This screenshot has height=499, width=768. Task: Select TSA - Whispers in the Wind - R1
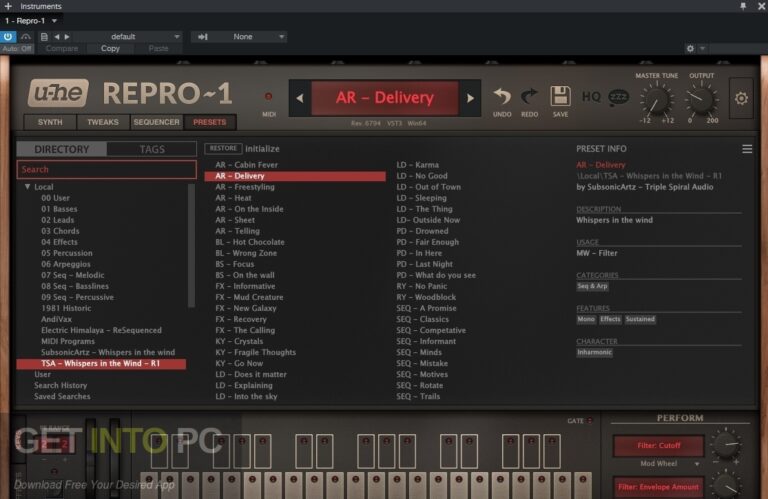point(101,363)
